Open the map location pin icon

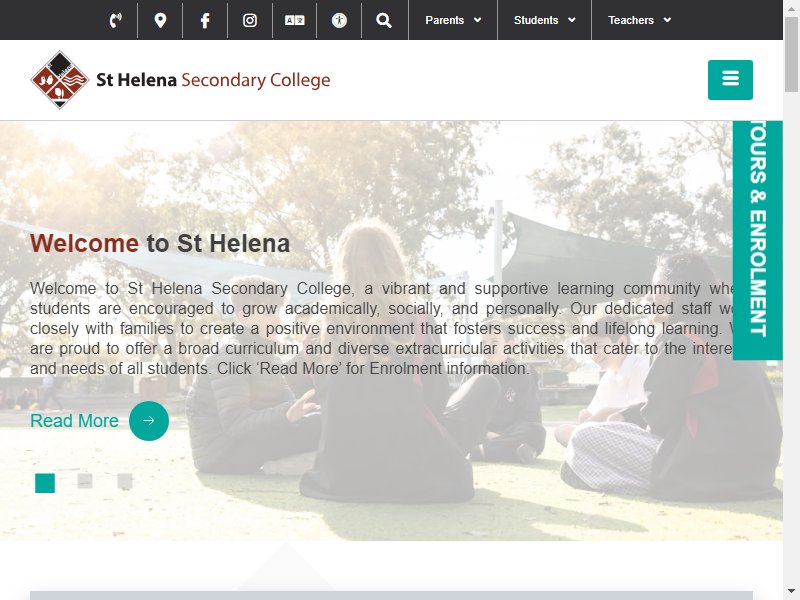pyautogui.click(x=160, y=20)
